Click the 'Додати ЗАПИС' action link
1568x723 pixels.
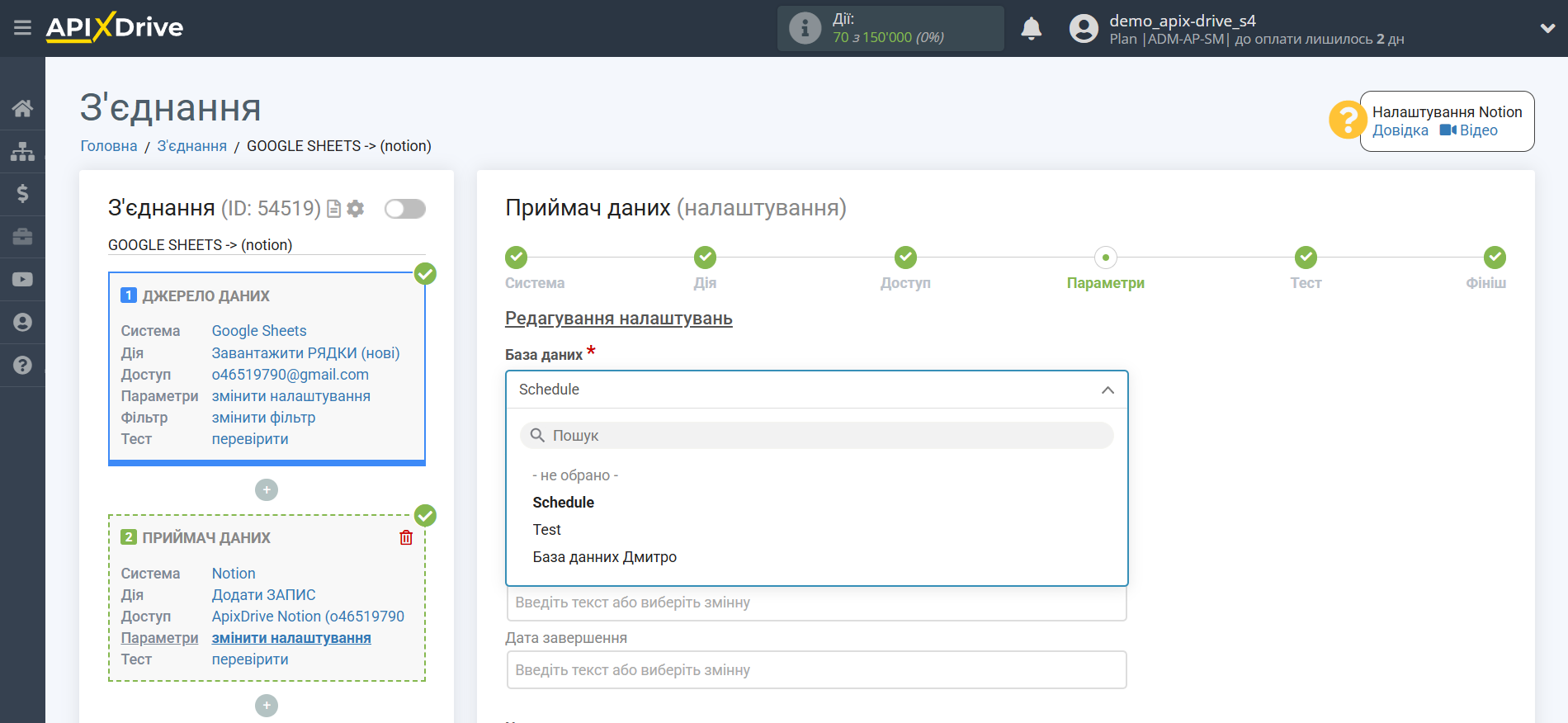(x=263, y=595)
